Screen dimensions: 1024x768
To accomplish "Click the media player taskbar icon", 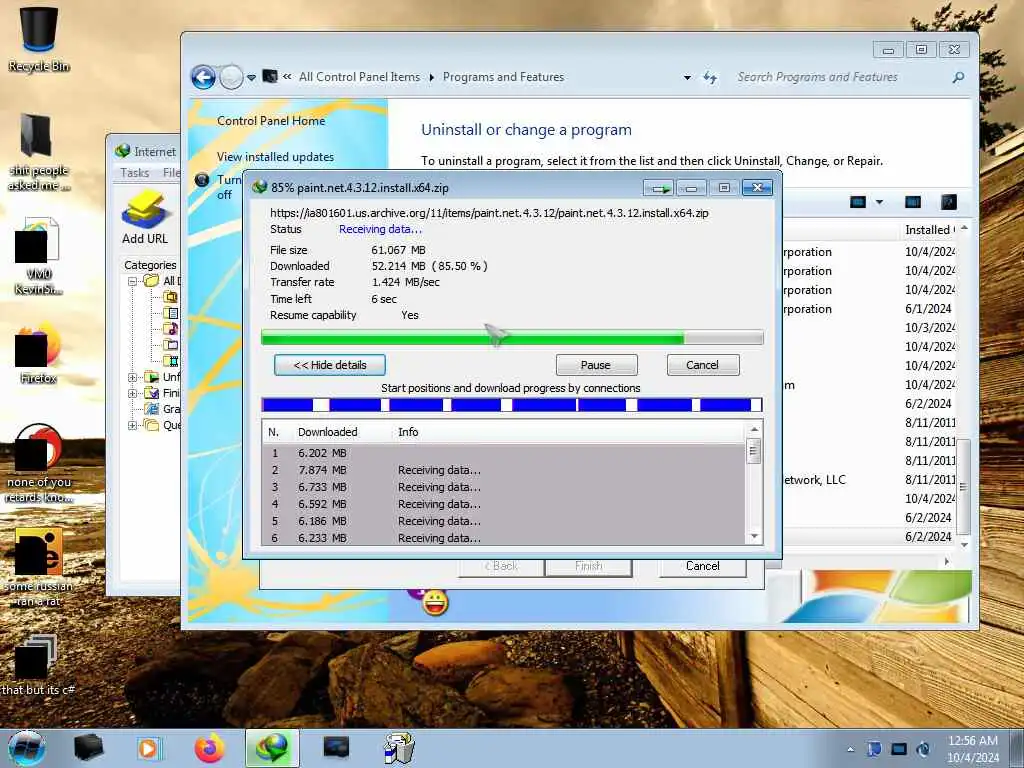I will (149, 748).
